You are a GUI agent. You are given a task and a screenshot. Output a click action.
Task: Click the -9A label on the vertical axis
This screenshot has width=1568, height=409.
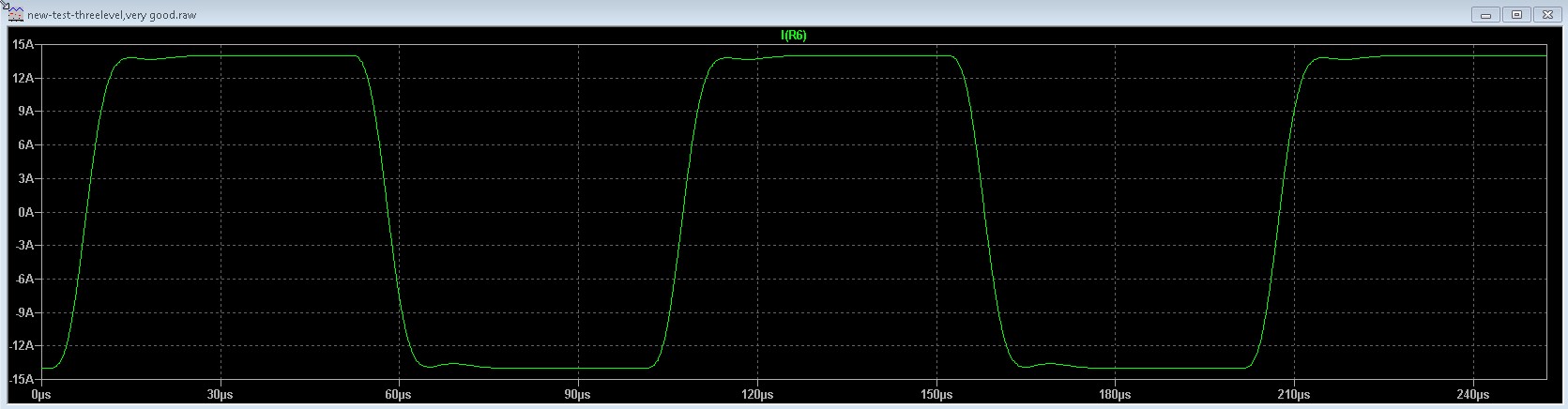[x=24, y=312]
